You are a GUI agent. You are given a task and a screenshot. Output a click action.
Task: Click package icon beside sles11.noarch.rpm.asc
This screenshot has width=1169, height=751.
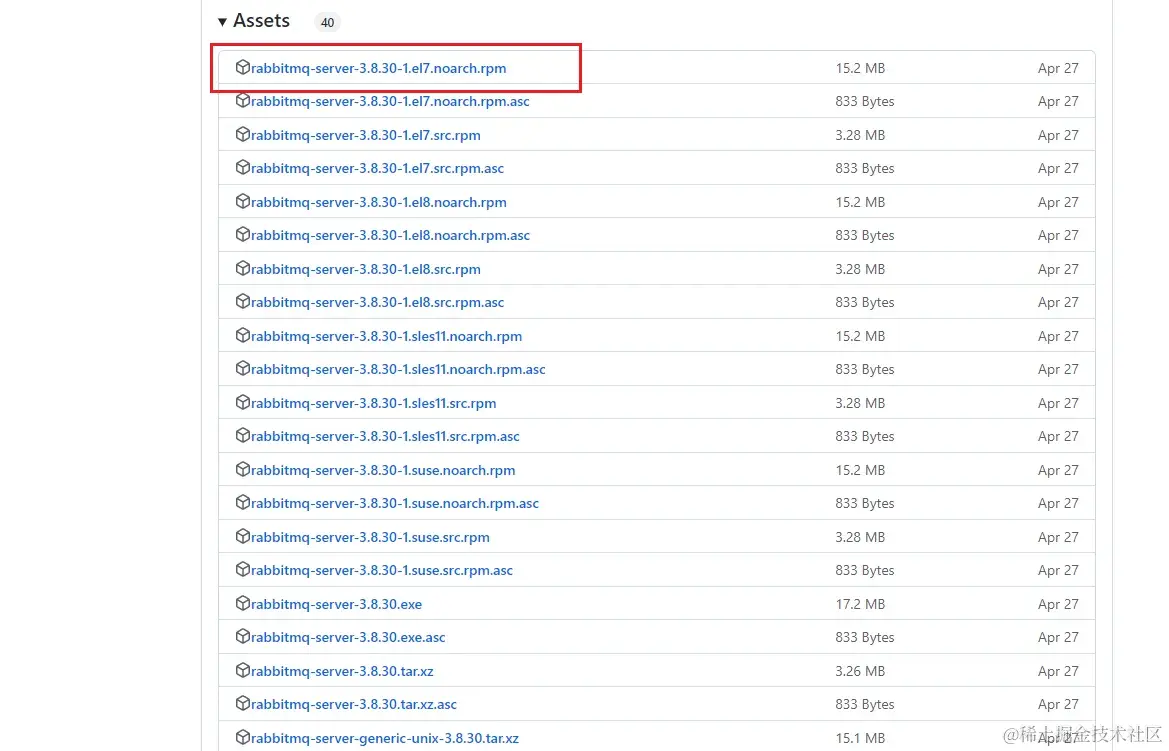242,368
